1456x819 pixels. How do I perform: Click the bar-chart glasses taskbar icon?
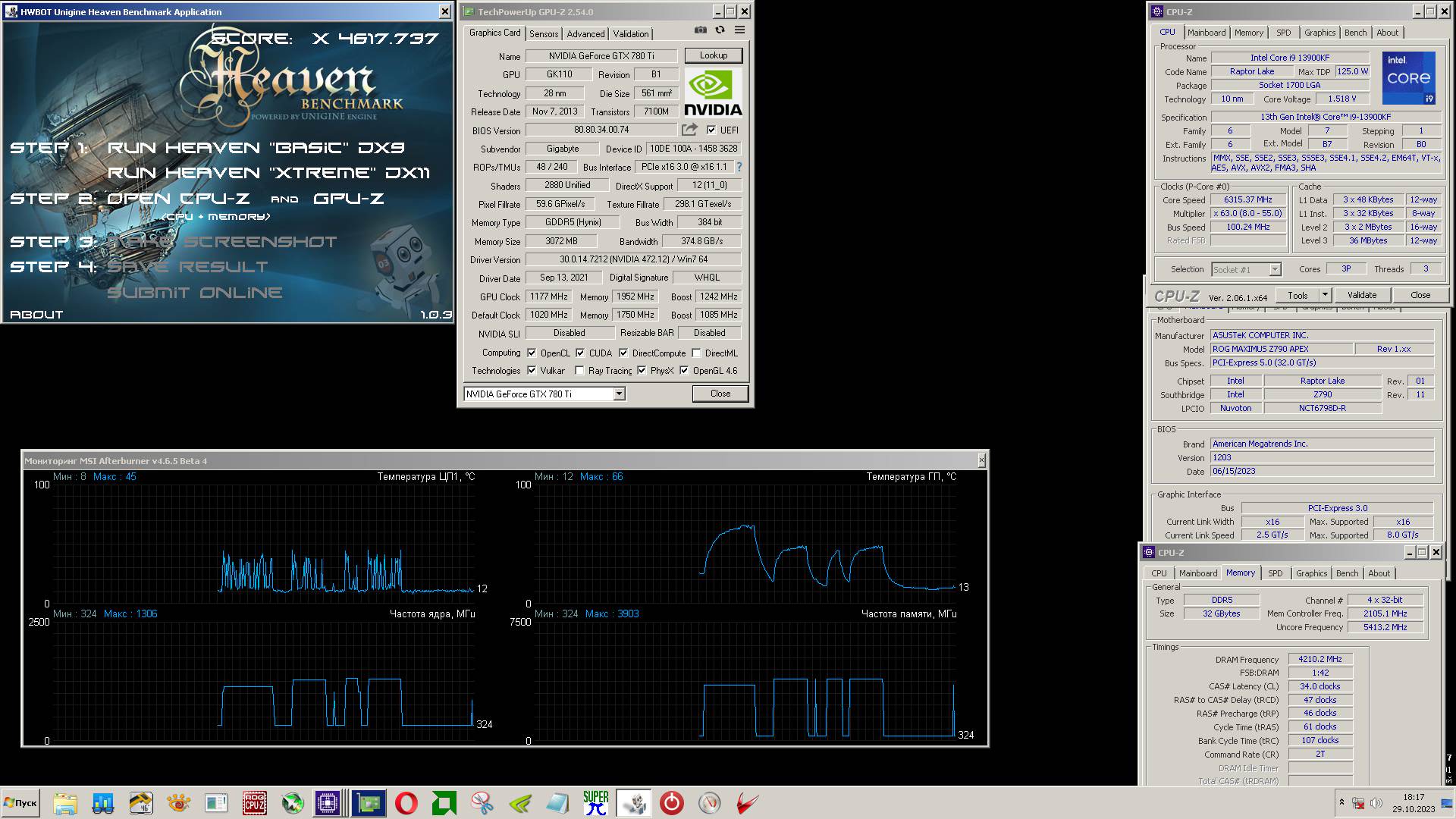pyautogui.click(x=103, y=803)
